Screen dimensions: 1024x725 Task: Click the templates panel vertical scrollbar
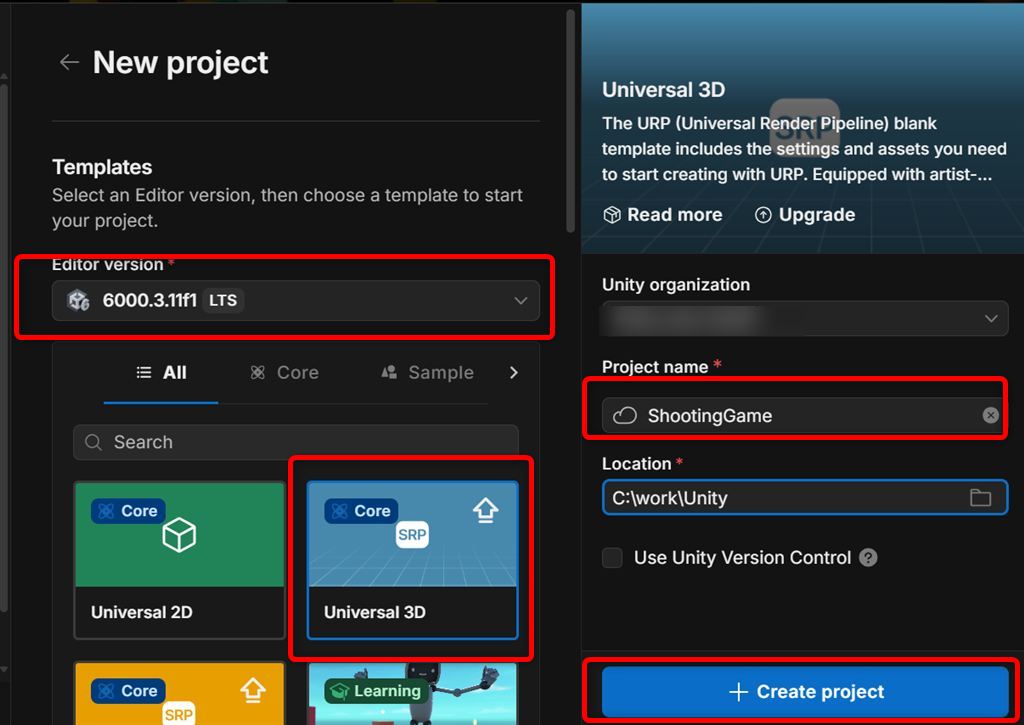pyautogui.click(x=570, y=121)
